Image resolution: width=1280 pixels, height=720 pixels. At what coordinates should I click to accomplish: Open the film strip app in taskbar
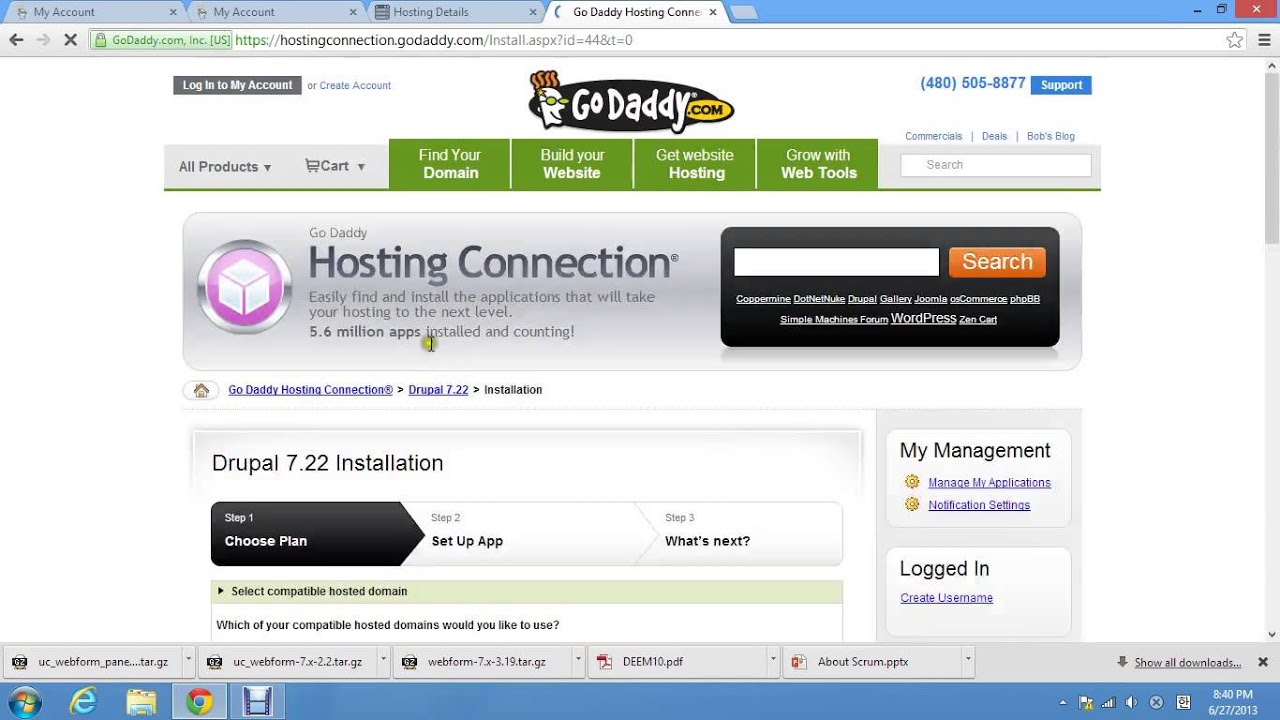(x=257, y=702)
